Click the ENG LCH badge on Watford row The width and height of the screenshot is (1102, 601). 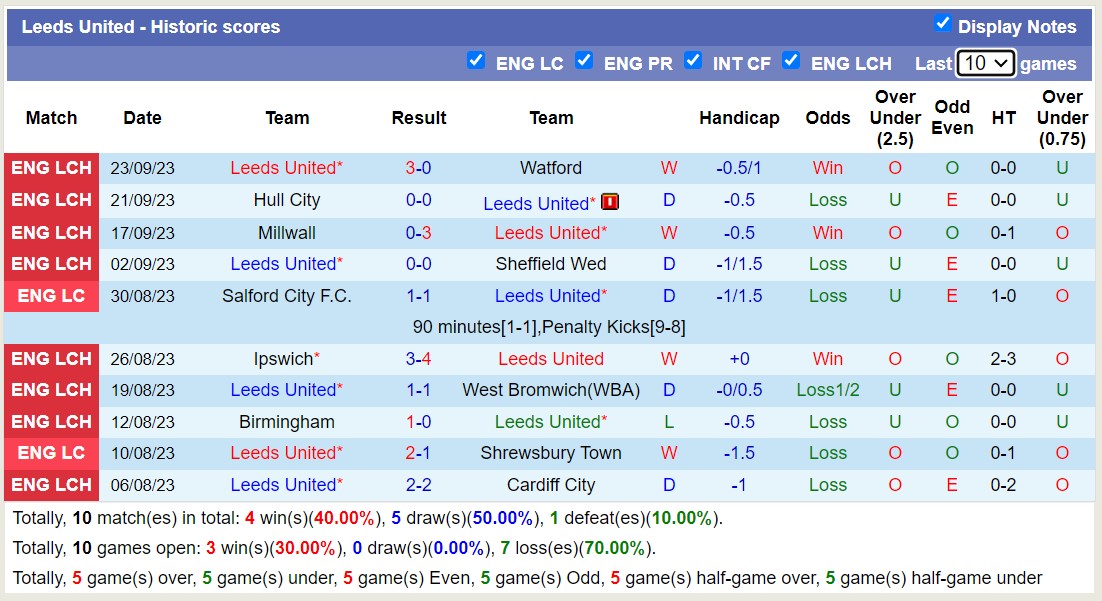(x=51, y=167)
